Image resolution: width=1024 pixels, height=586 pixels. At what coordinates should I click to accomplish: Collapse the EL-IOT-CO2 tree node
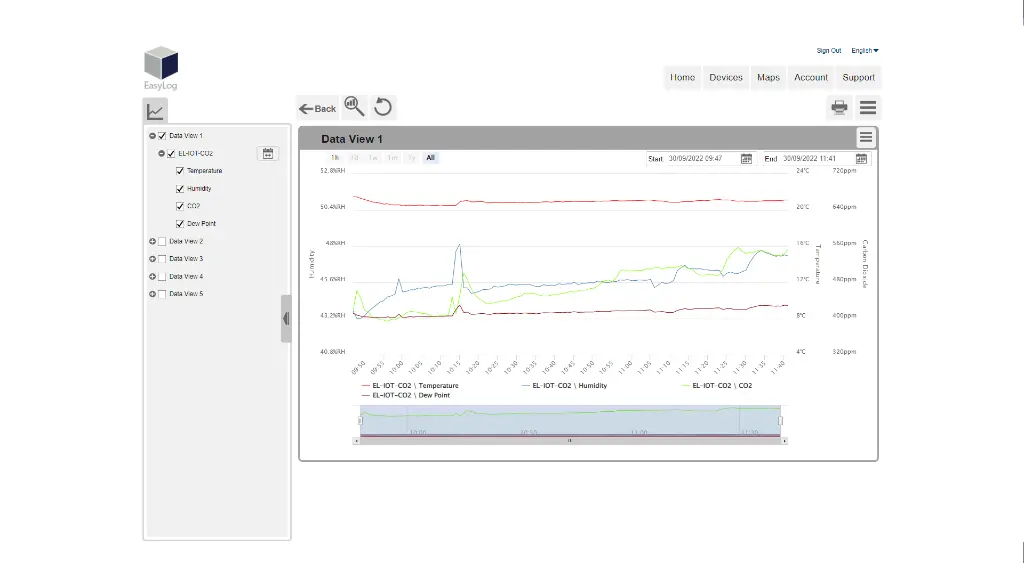tap(161, 154)
